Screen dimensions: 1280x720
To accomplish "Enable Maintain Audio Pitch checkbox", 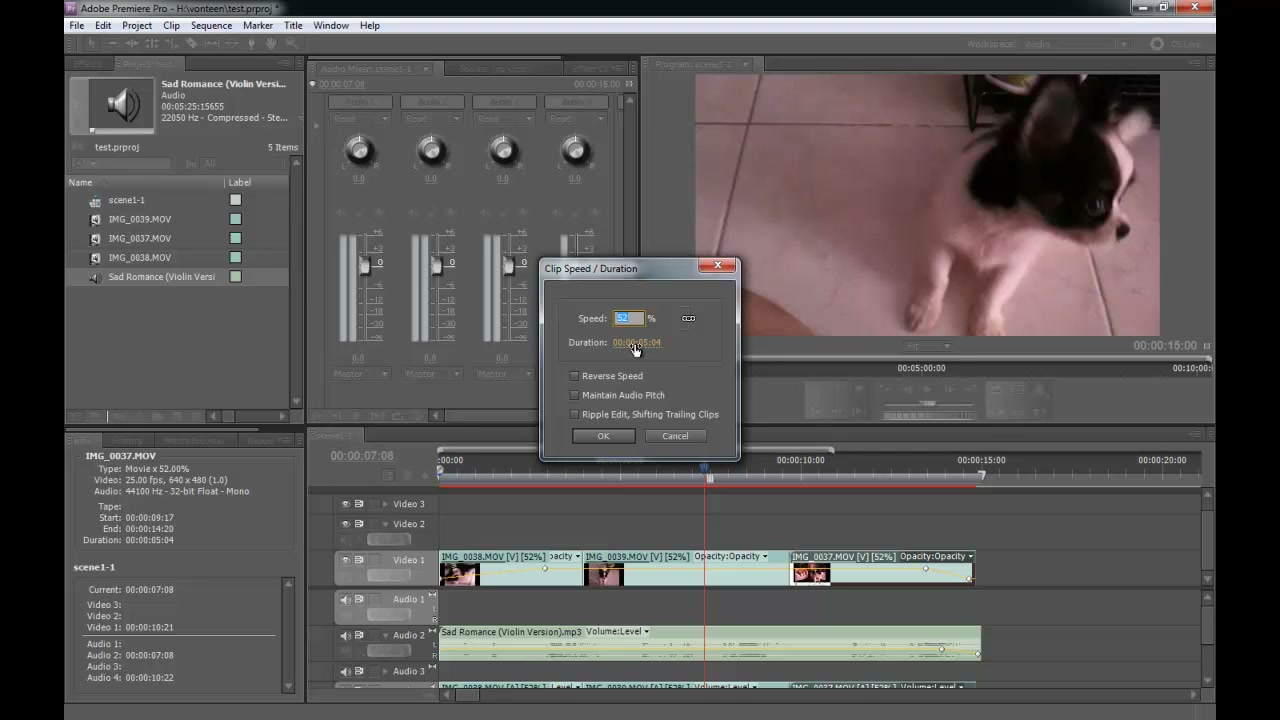I will coord(574,395).
